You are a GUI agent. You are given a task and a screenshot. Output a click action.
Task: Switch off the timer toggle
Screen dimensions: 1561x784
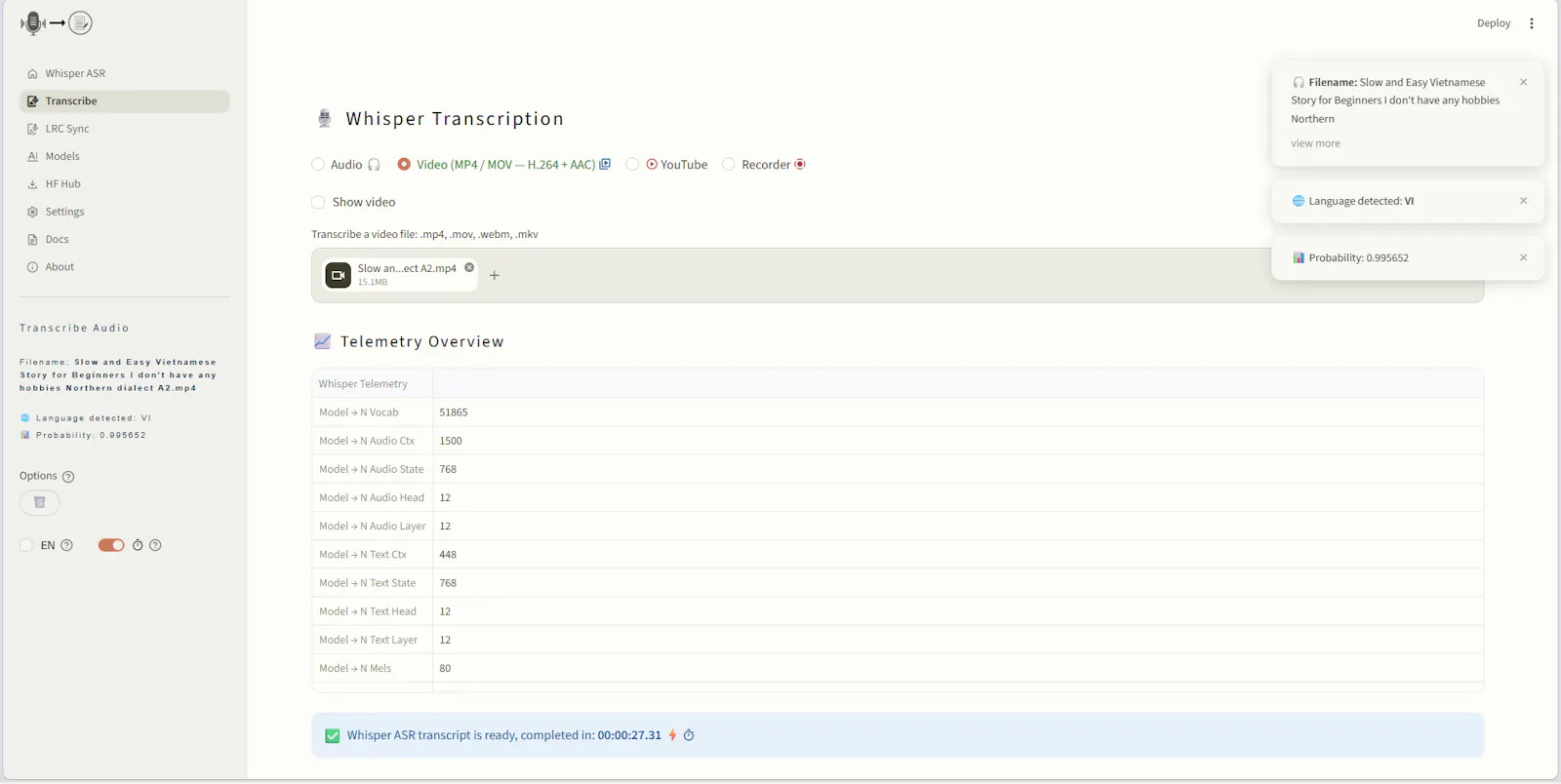point(111,546)
